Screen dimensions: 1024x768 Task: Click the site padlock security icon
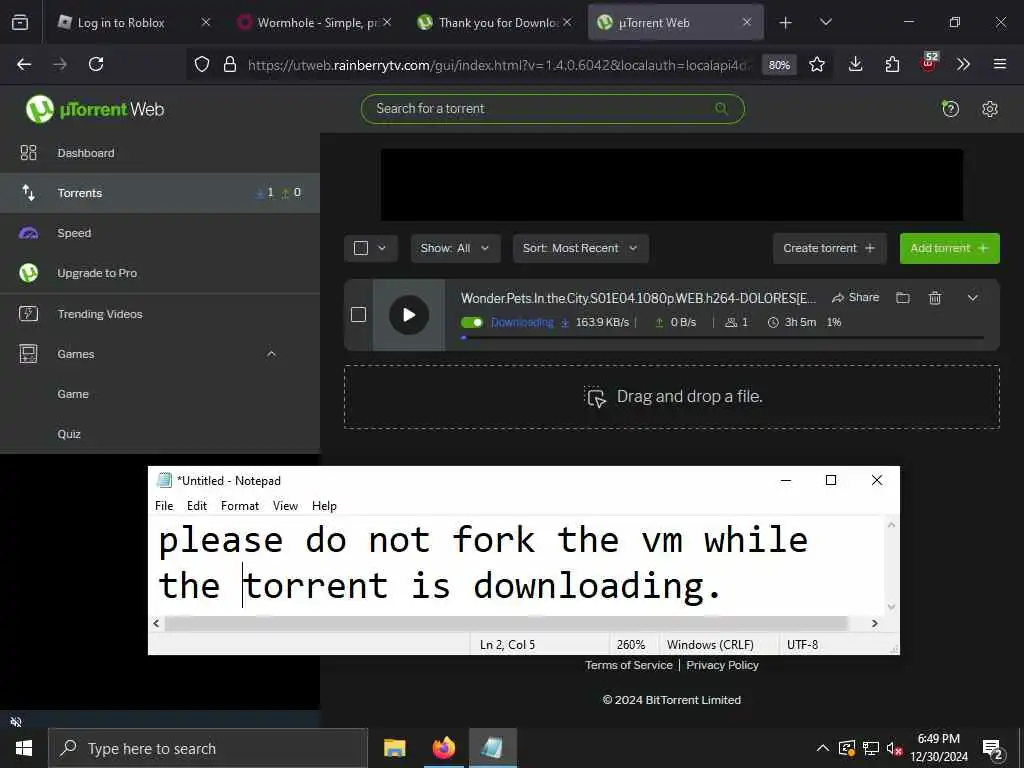[229, 64]
